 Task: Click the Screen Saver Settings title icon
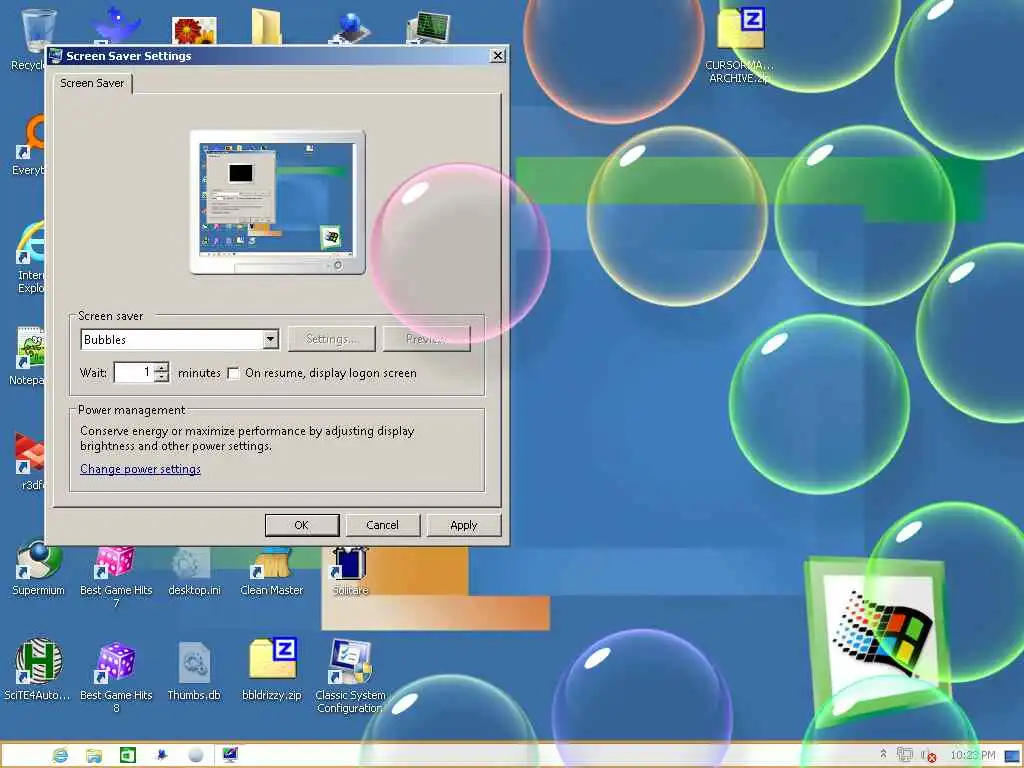pyautogui.click(x=56, y=56)
